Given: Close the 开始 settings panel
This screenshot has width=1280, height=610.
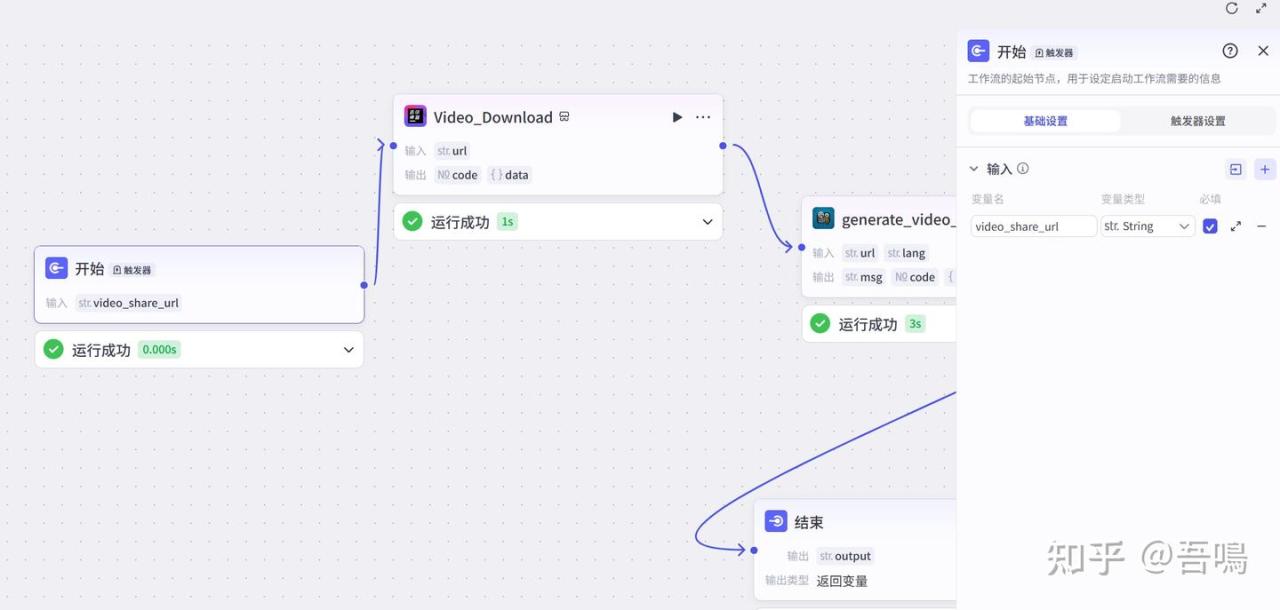Looking at the screenshot, I should tap(1263, 51).
